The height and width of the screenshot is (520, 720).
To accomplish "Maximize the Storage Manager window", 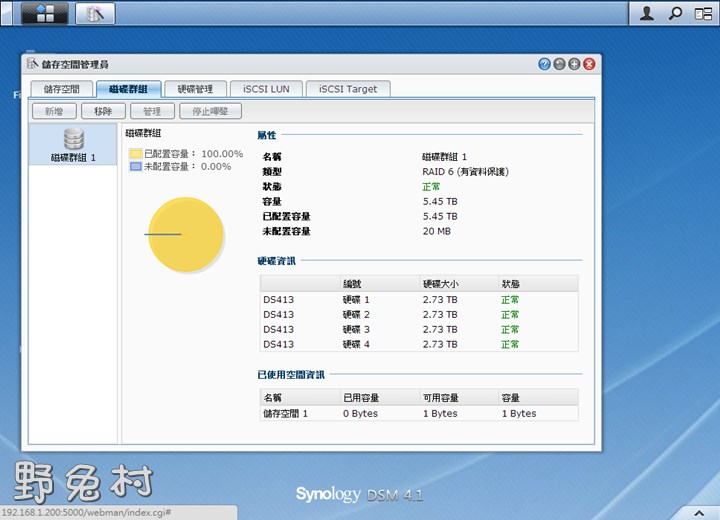I will (x=574, y=64).
